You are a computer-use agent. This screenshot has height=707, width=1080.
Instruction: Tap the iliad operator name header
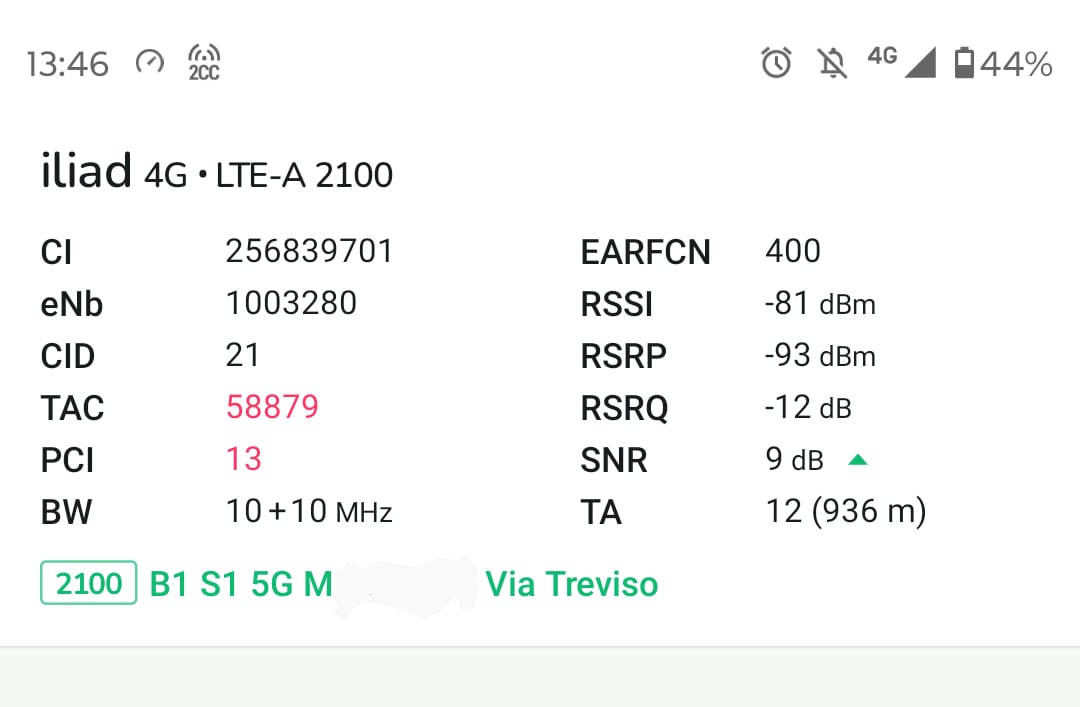86,170
